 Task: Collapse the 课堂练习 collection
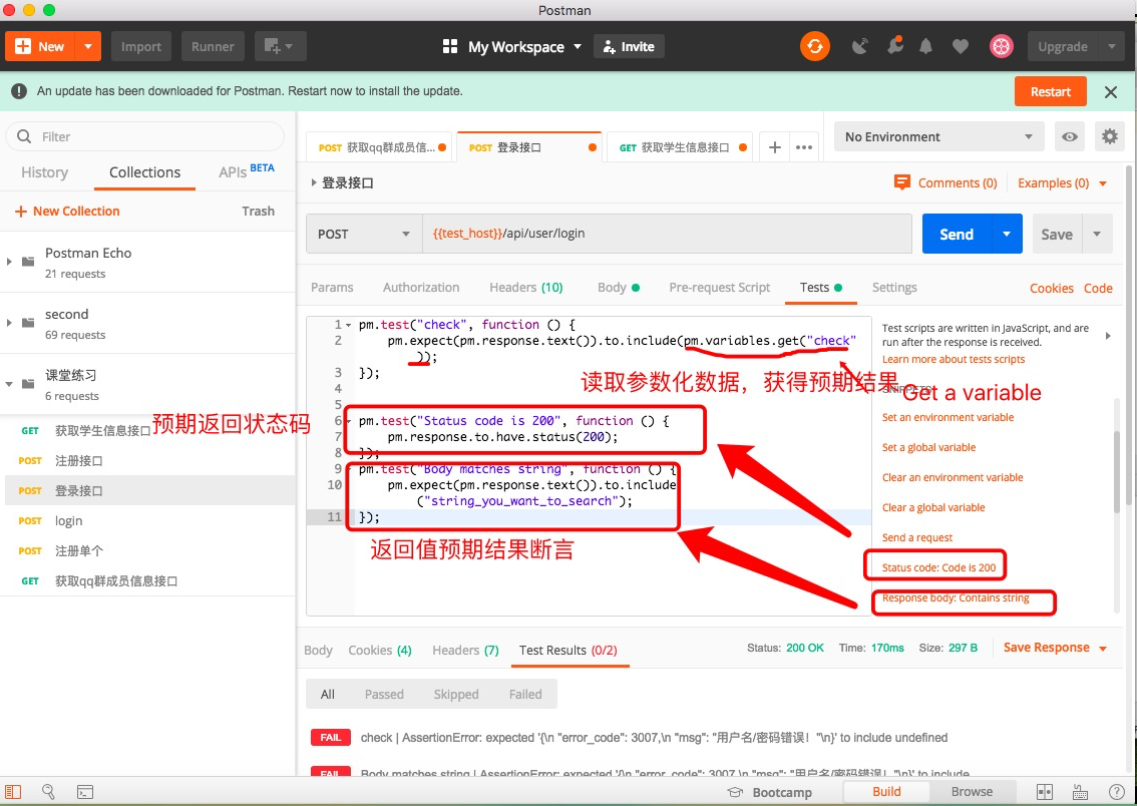click(9, 383)
